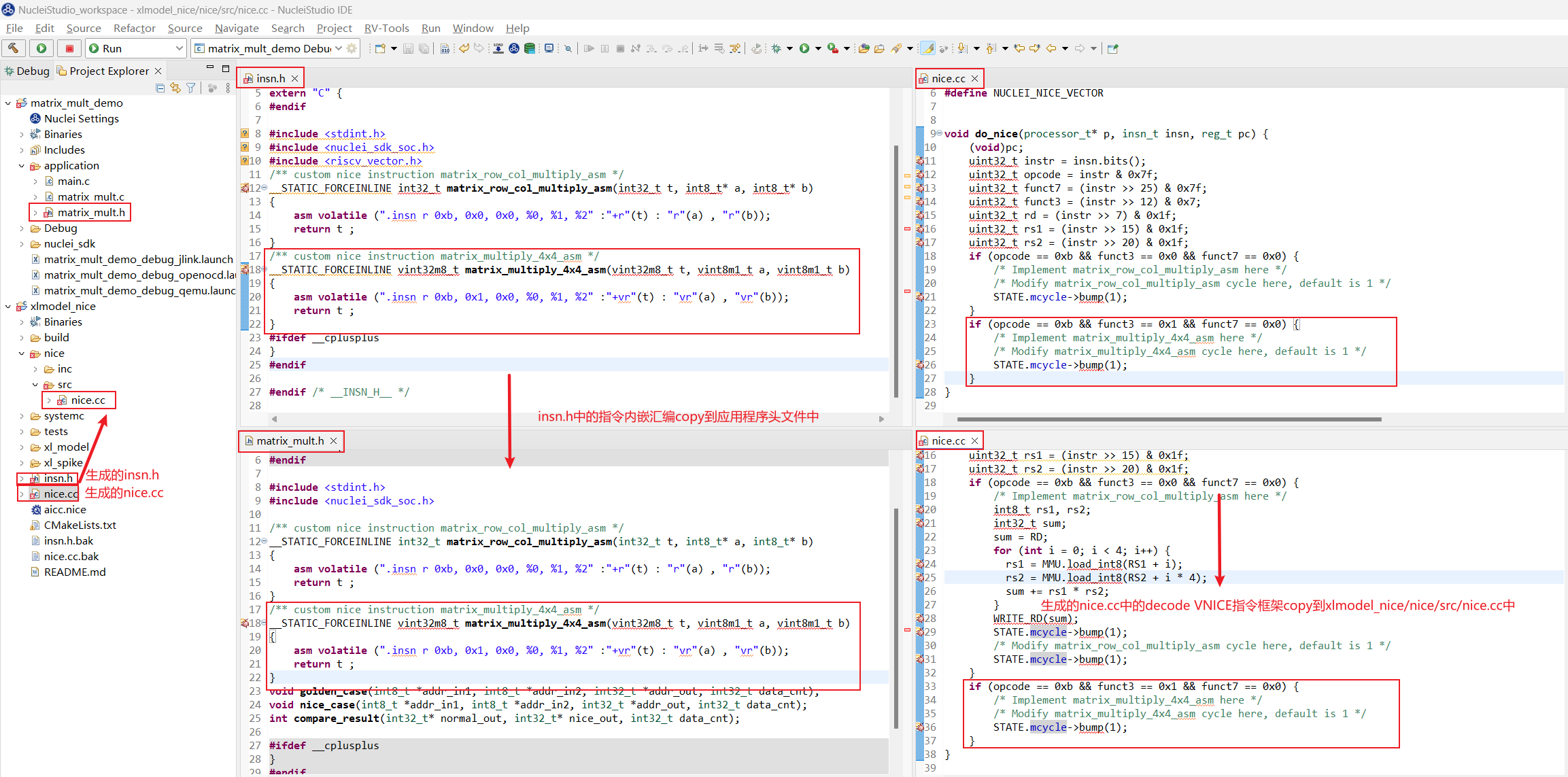Select main.c in the application folder

(73, 182)
